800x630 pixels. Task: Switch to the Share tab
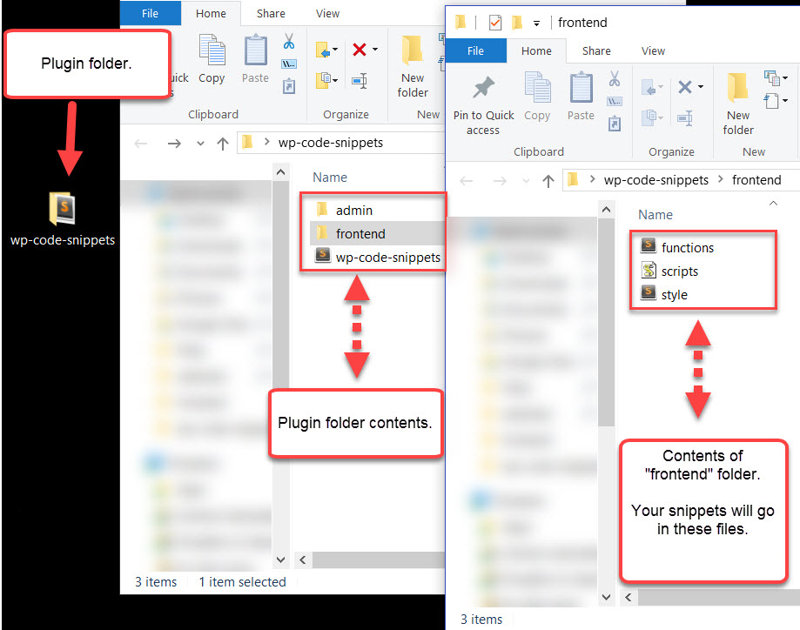point(596,50)
